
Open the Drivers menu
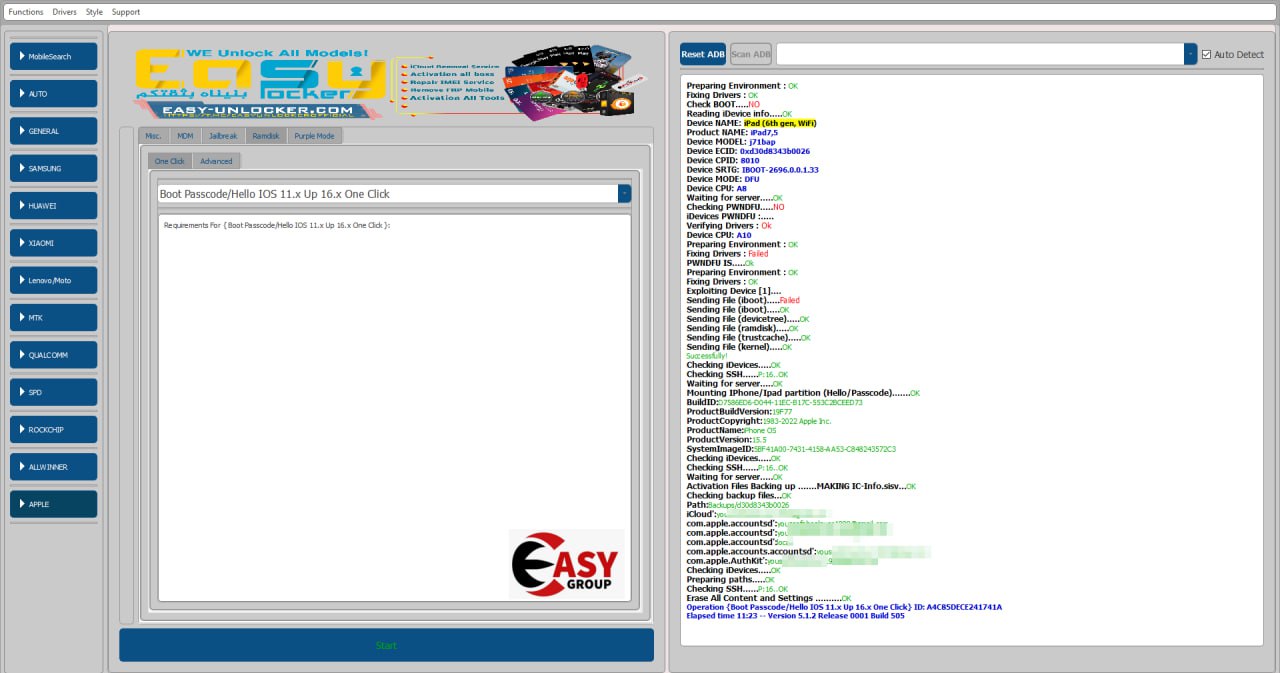(x=64, y=12)
